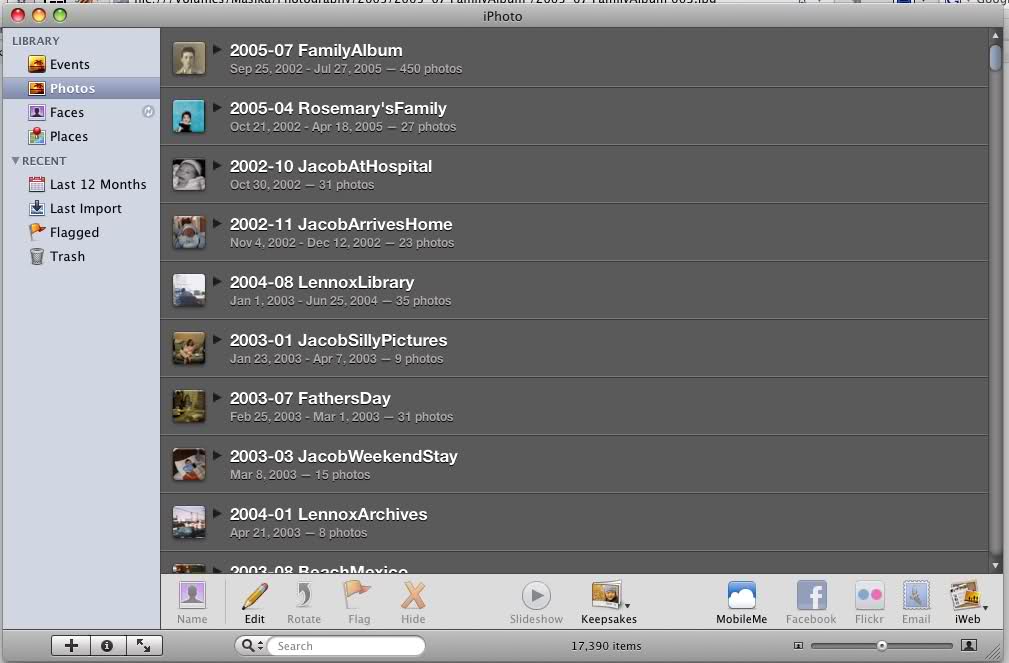The width and height of the screenshot is (1009, 663).
Task: Click the scroll up arrow
Action: click(996, 35)
